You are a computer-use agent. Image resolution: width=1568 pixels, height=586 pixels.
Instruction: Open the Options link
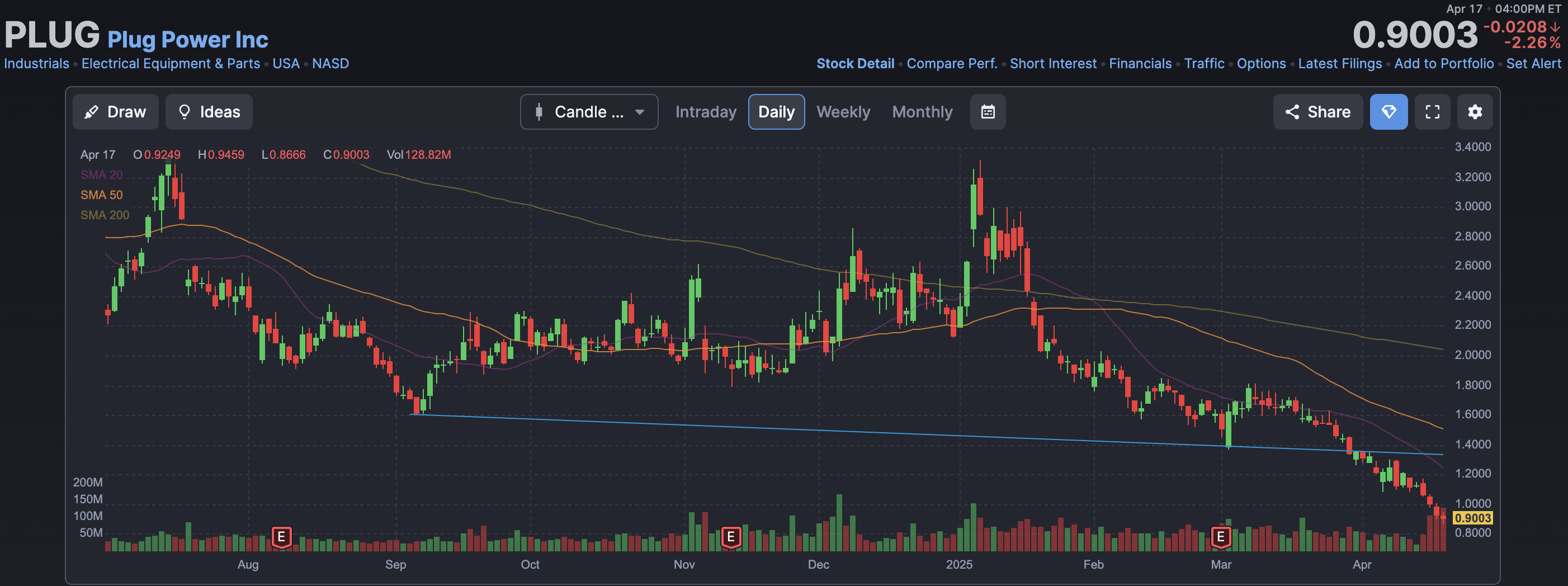click(1261, 64)
